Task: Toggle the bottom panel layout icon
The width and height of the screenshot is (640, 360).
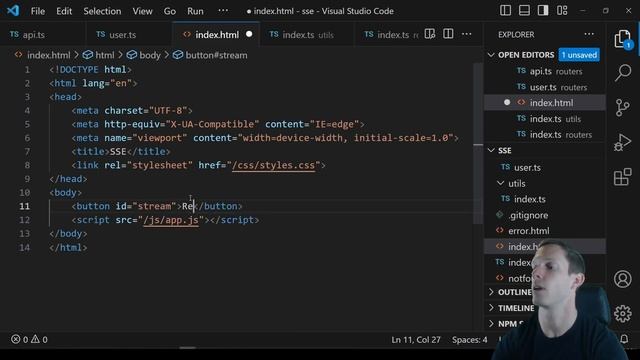Action: click(524, 11)
